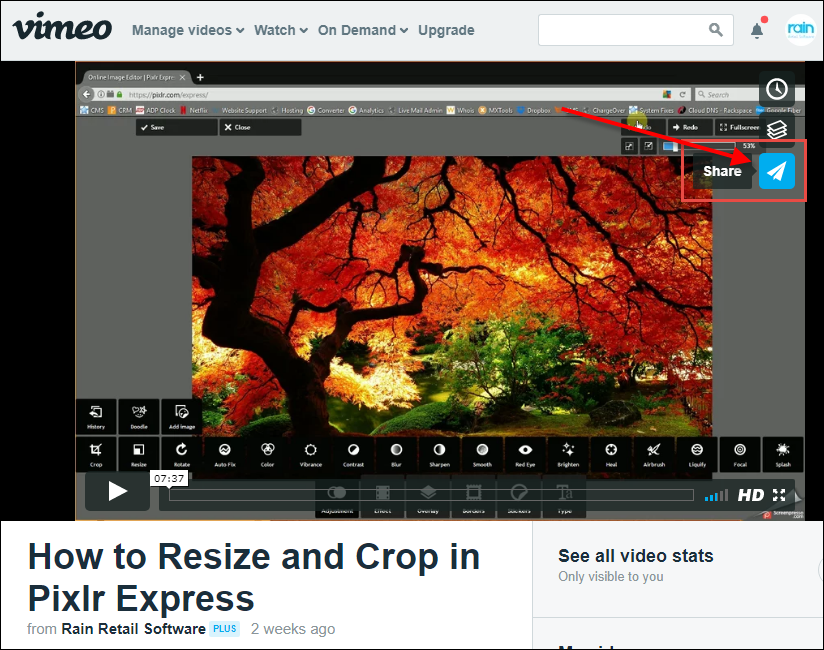Image resolution: width=824 pixels, height=650 pixels.
Task: Click the magnifier search icon
Action: pyautogui.click(x=715, y=29)
